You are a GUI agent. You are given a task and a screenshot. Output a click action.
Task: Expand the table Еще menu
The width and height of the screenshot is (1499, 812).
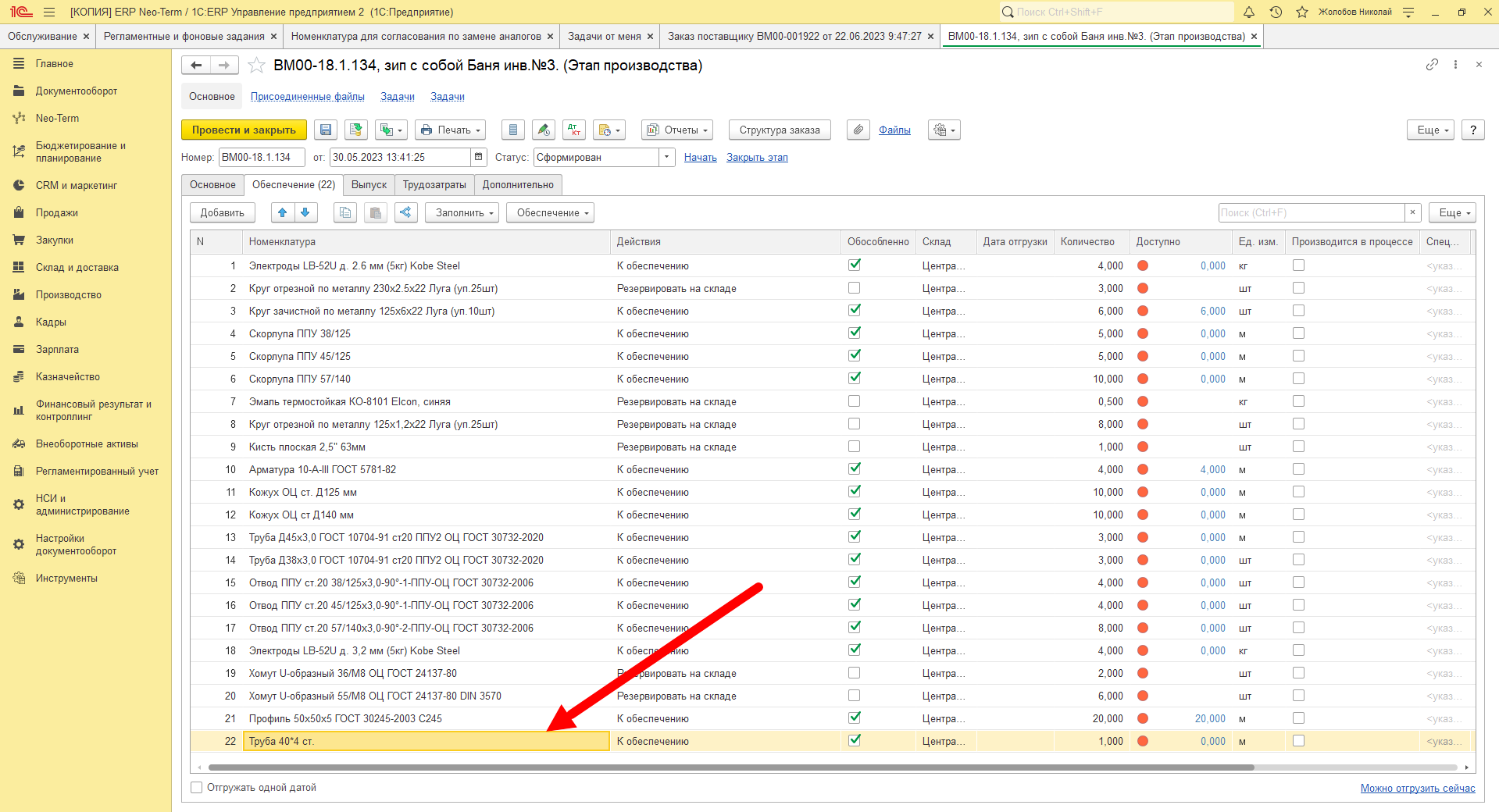(1453, 212)
